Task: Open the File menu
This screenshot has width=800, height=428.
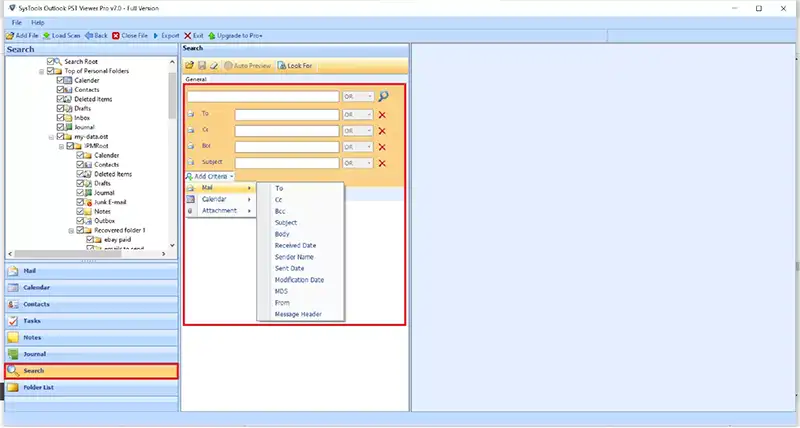Action: pos(17,22)
